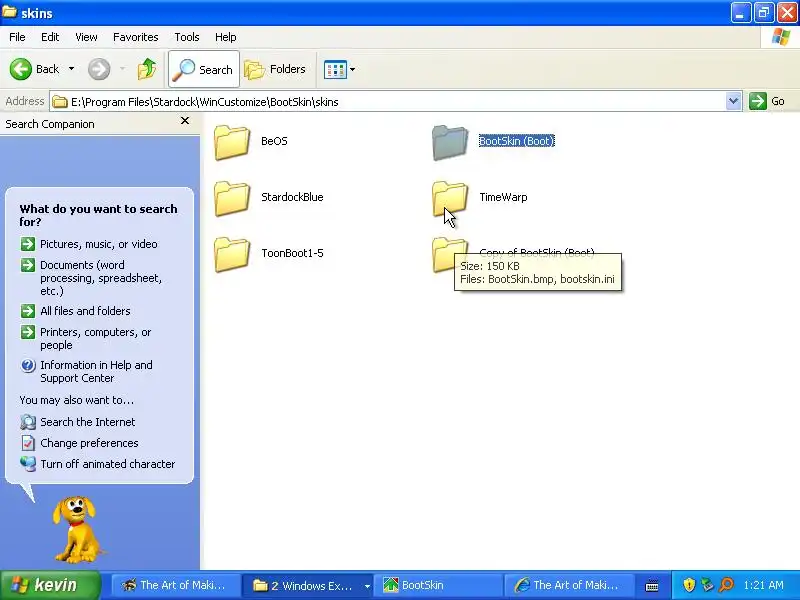Switch to first The Art of Maki... taskbar item
The width and height of the screenshot is (800, 600).
(174, 585)
